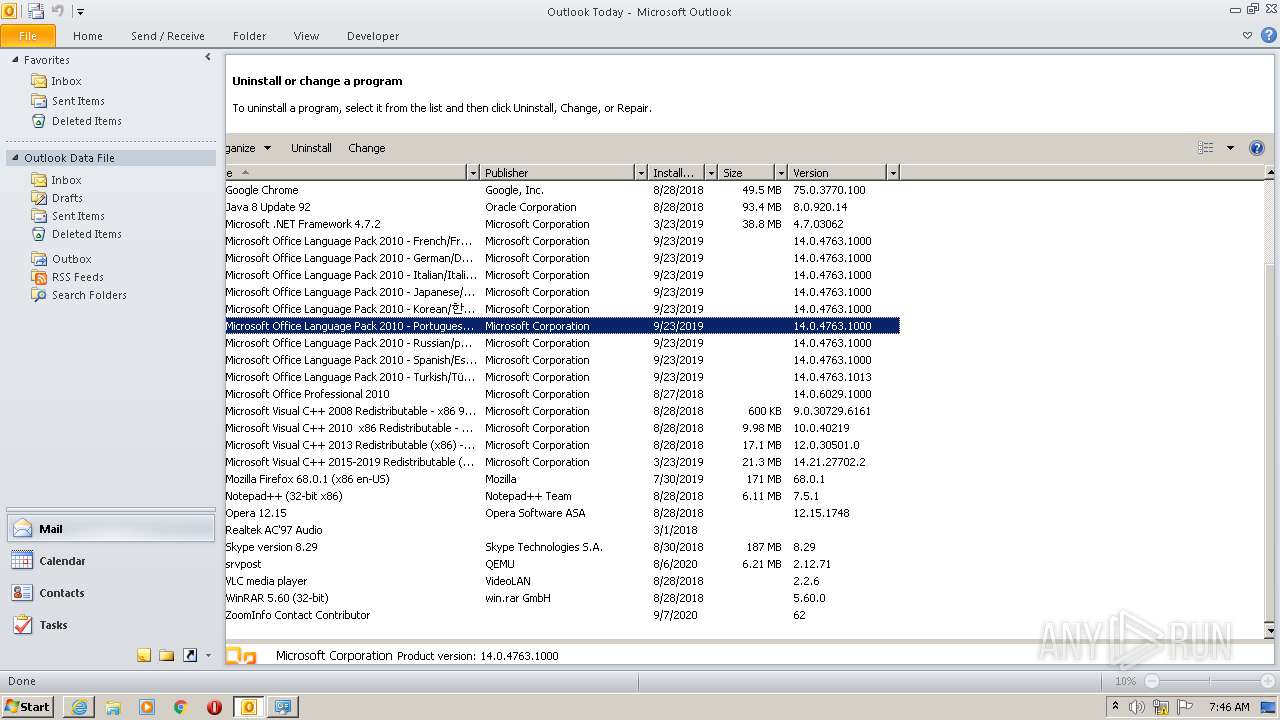1280x720 pixels.
Task: Click the volume icon in system tray
Action: 1137,707
